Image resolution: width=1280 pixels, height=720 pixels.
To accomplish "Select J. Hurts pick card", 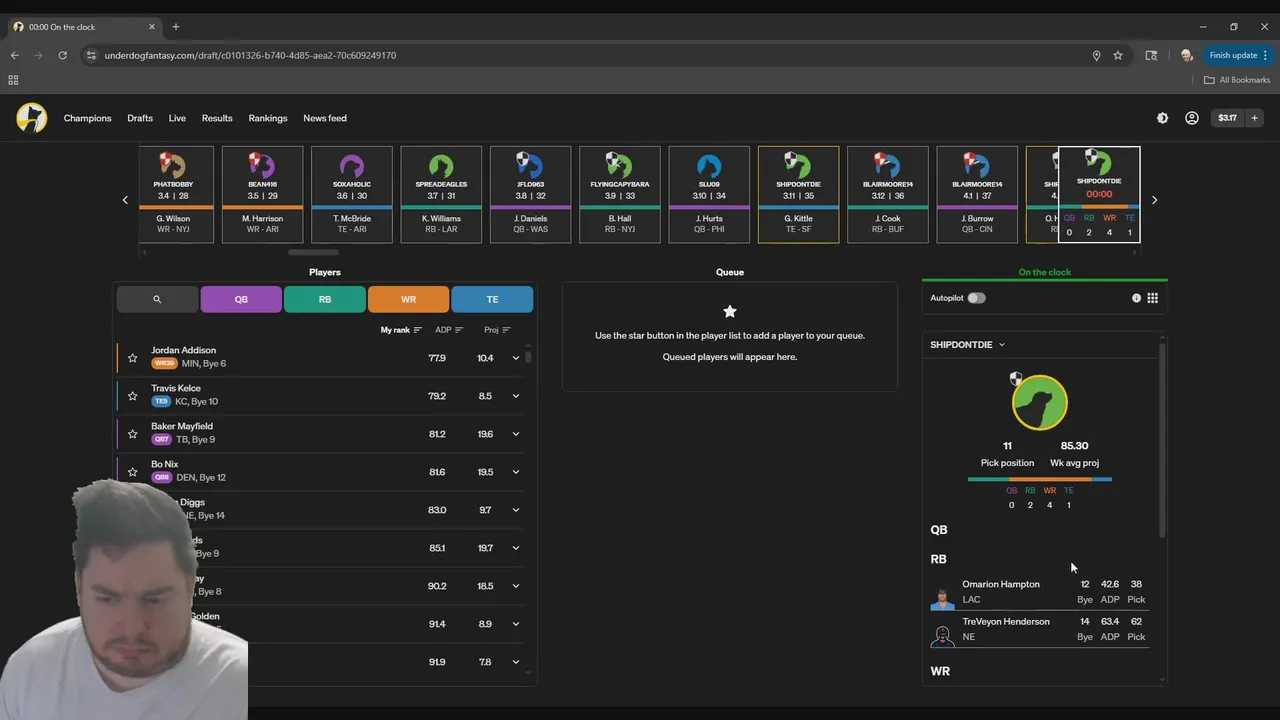I will (709, 195).
